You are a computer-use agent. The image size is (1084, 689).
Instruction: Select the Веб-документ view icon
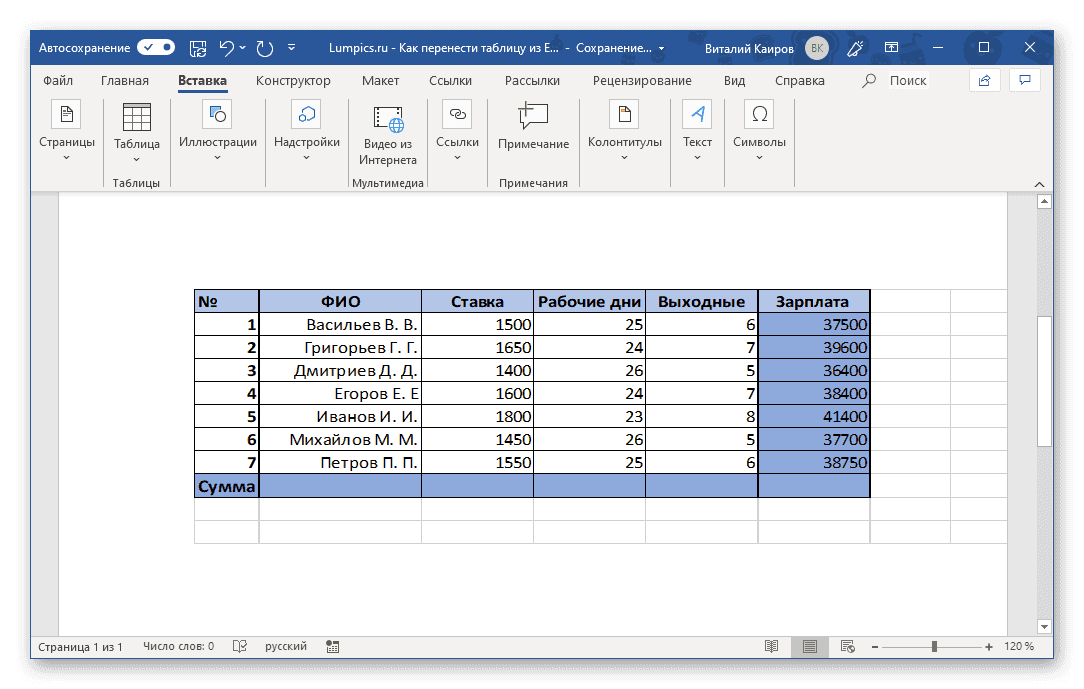click(847, 646)
